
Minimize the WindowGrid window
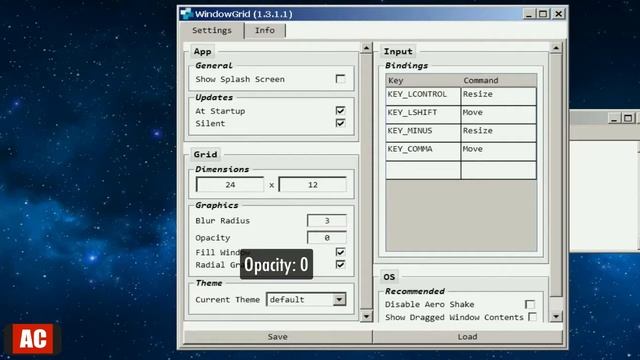(529, 14)
